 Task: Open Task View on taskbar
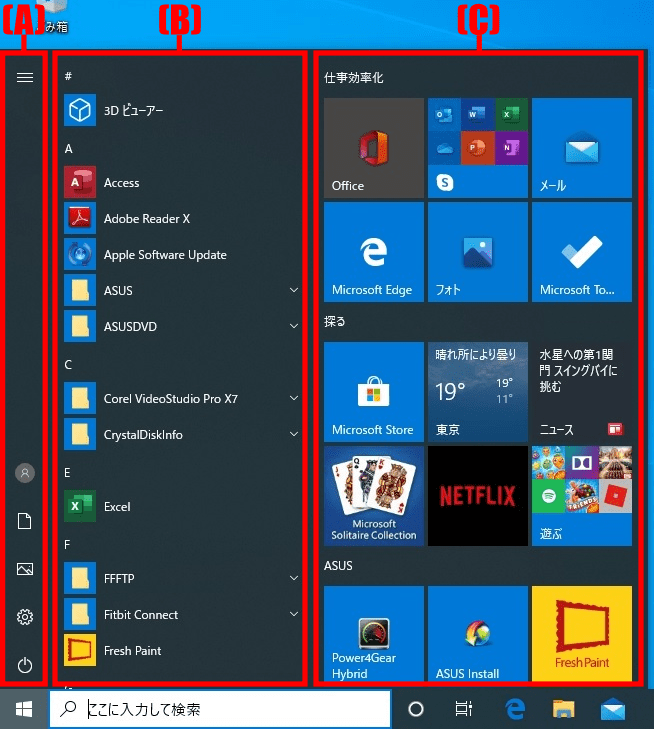[x=463, y=709]
